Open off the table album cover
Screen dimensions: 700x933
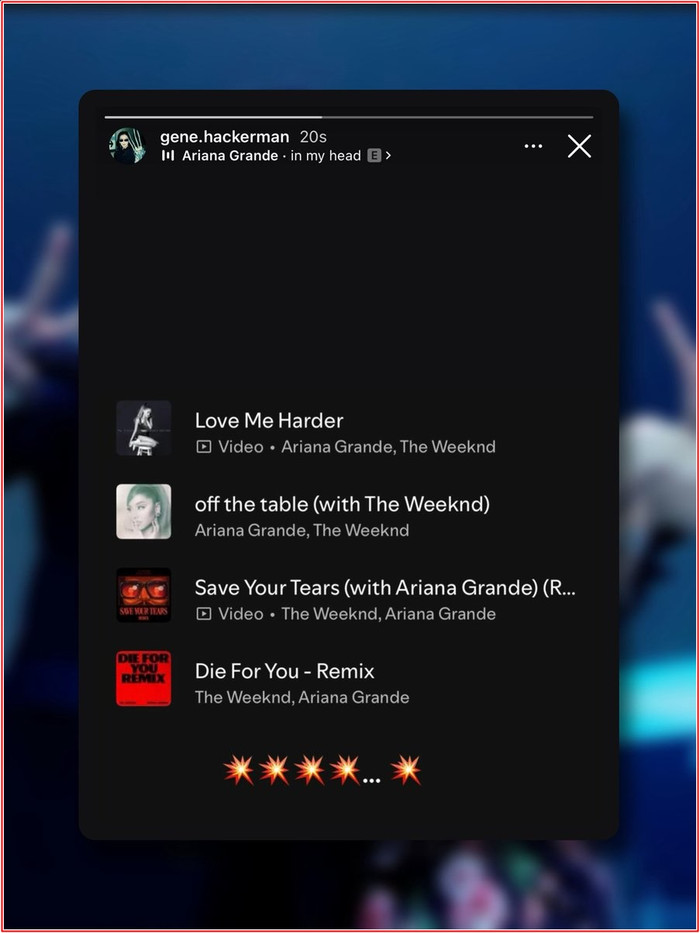(143, 512)
